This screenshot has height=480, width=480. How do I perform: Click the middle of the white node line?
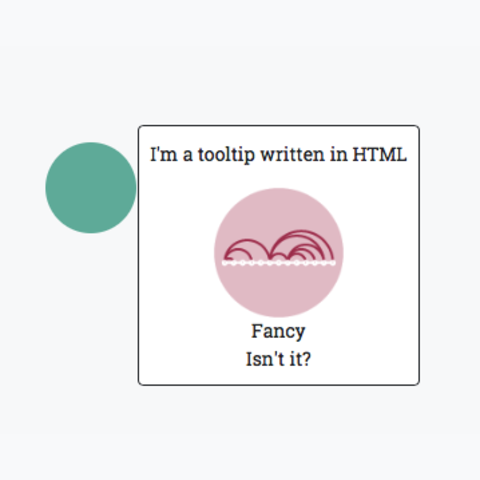[279, 263]
